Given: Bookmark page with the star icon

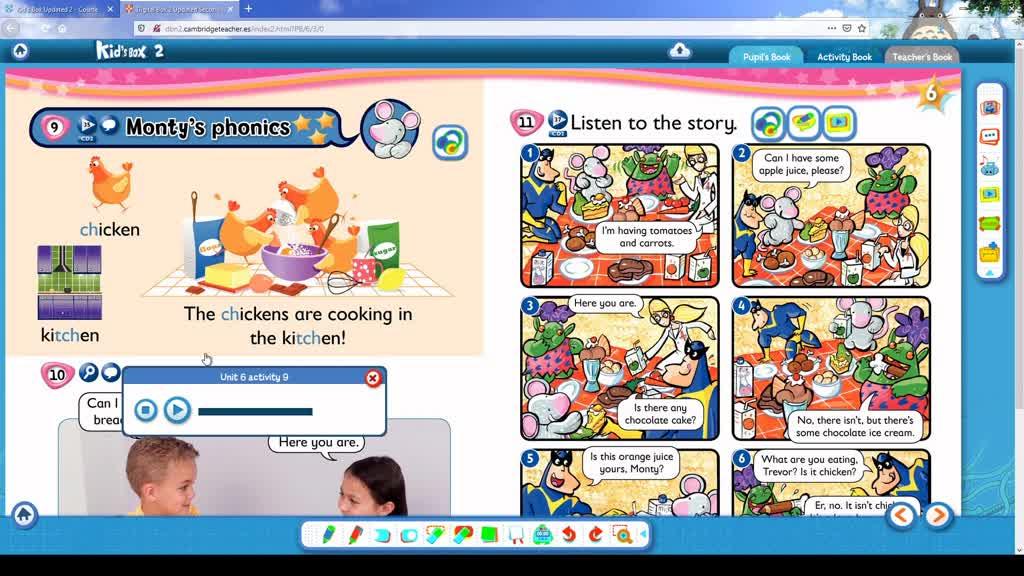Looking at the screenshot, I should [x=861, y=28].
